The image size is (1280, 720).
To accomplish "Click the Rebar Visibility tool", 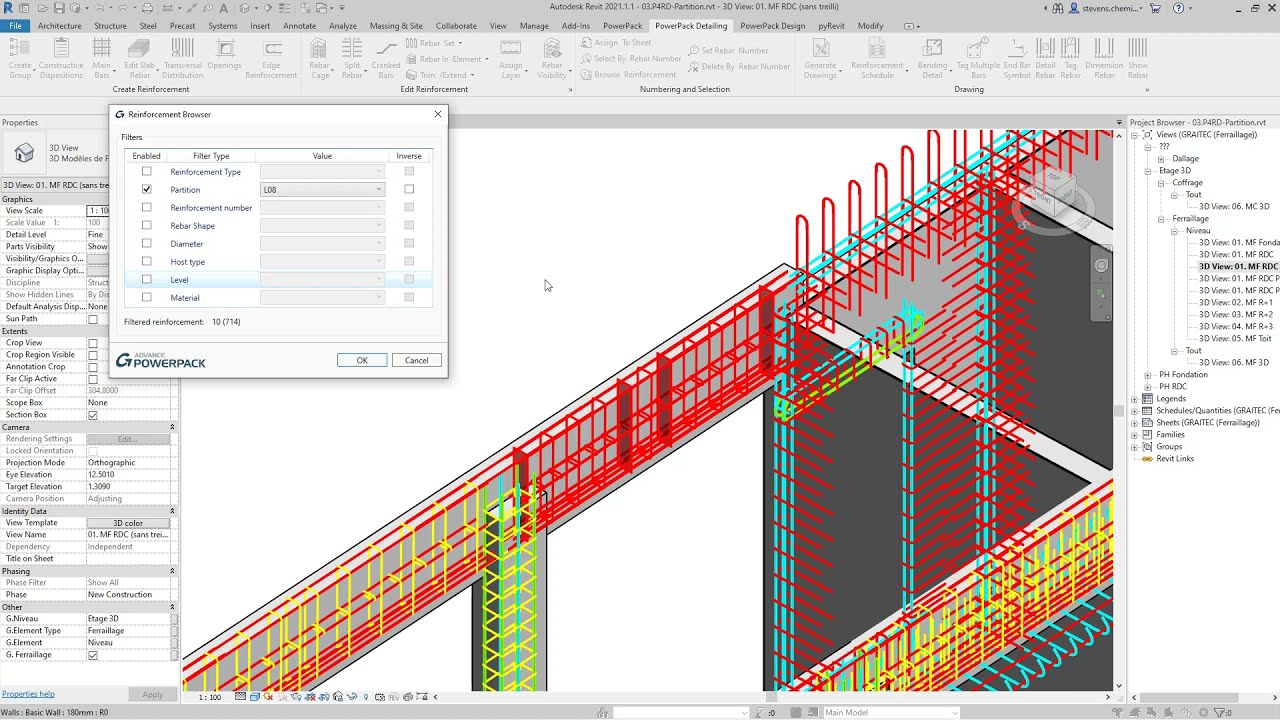I will (552, 58).
